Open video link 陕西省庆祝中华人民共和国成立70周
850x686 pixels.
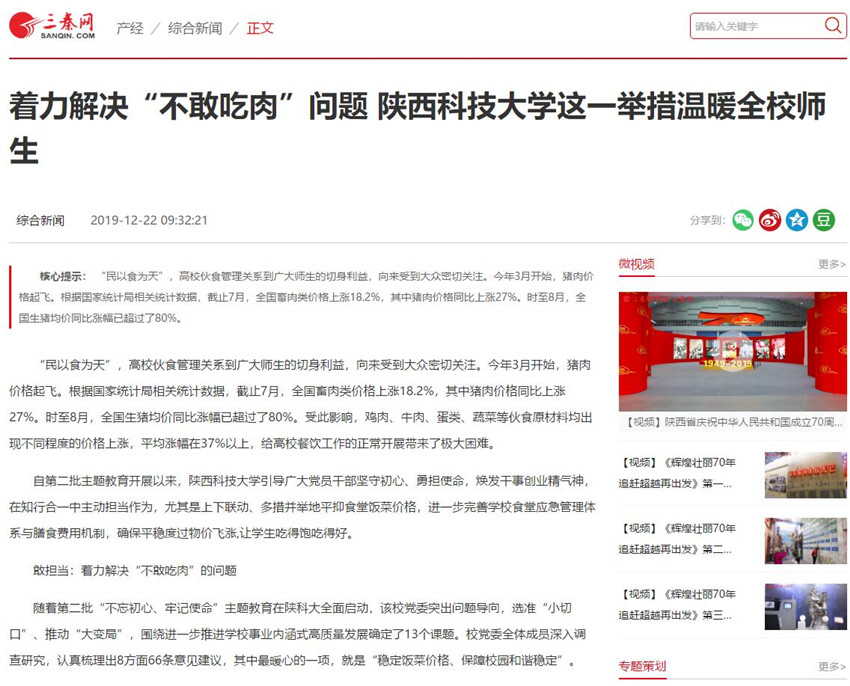(x=732, y=423)
